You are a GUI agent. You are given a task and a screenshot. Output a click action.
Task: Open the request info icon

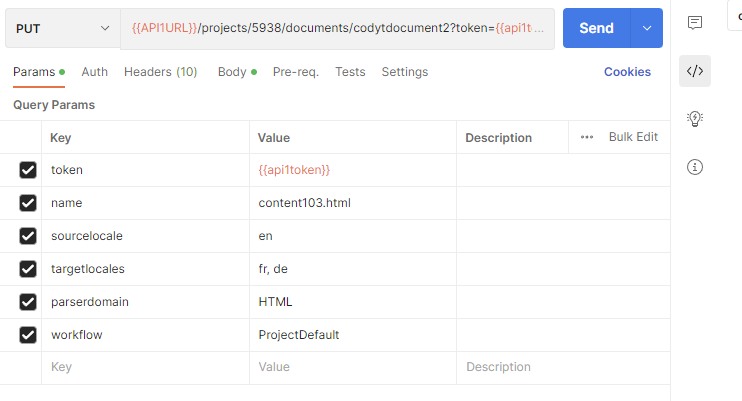point(695,166)
